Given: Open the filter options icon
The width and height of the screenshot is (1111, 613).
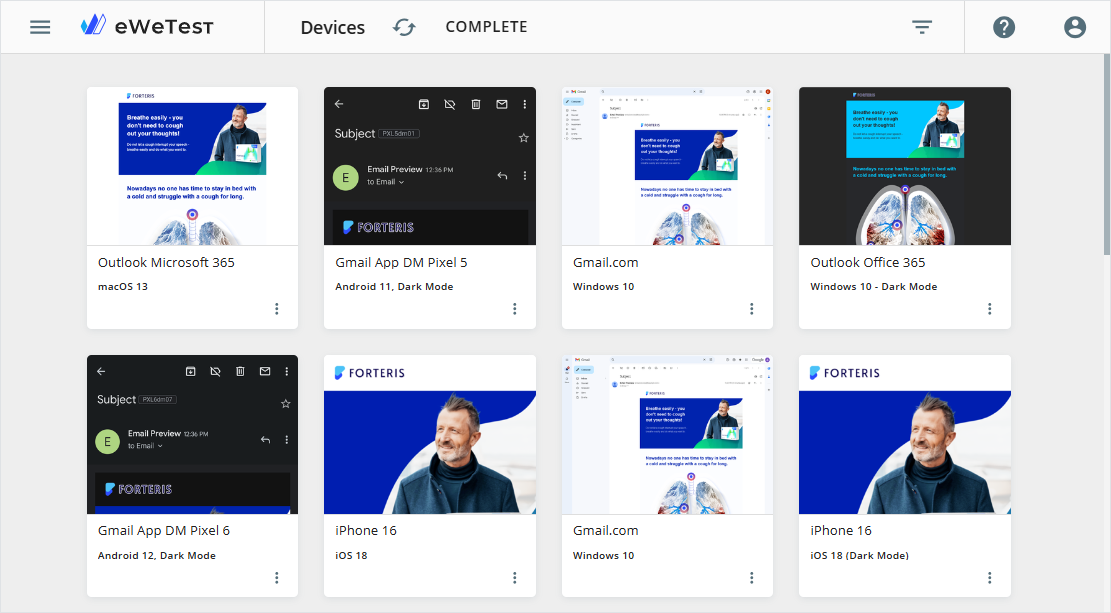Looking at the screenshot, I should [x=922, y=27].
